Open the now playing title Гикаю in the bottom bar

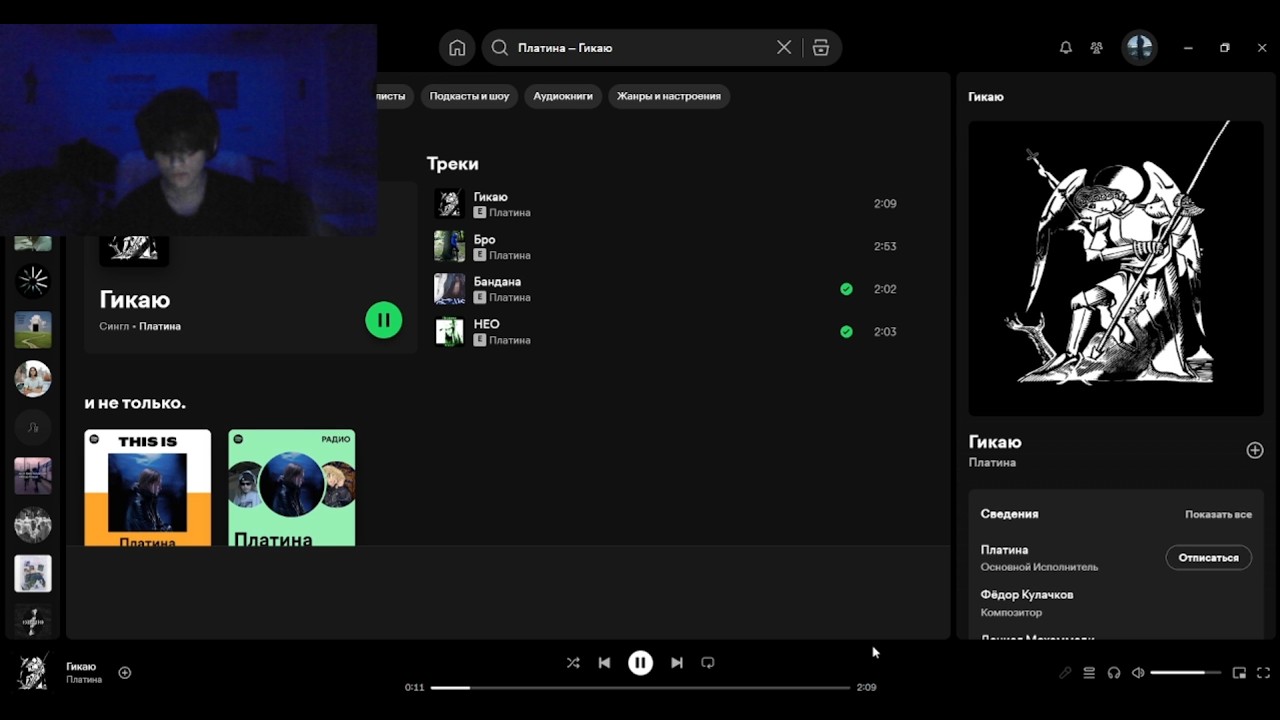coord(81,666)
